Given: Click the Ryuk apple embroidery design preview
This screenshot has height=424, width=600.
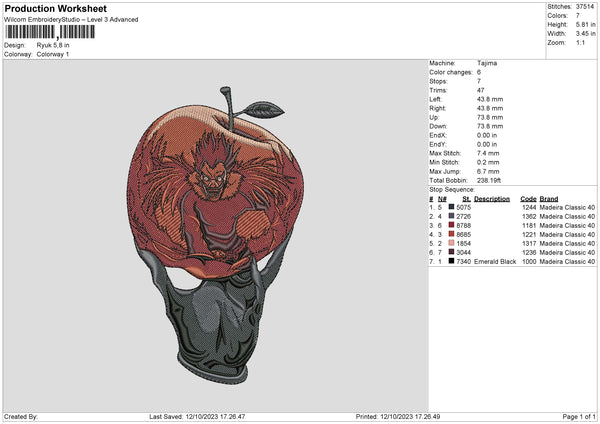Looking at the screenshot, I should (215, 235).
